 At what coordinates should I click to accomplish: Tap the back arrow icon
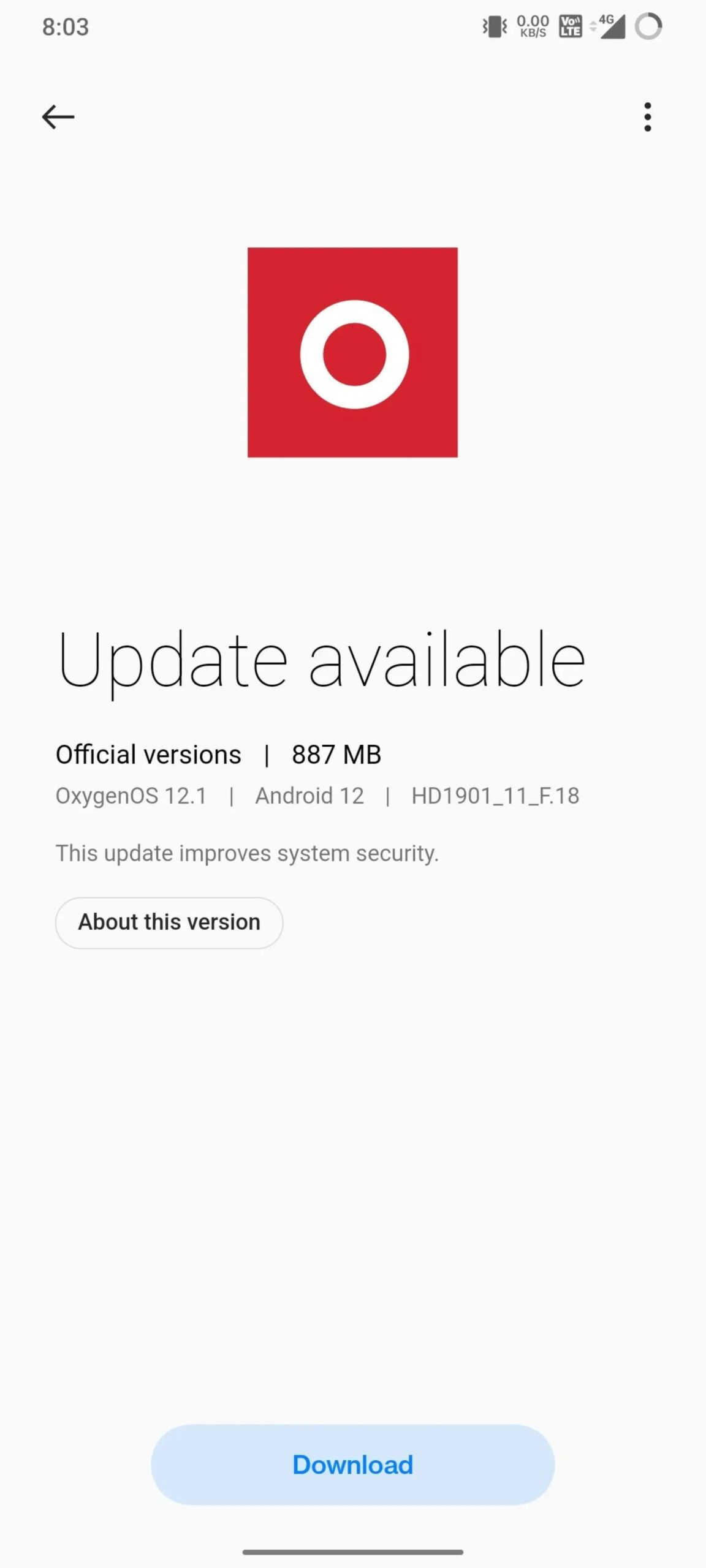click(58, 117)
